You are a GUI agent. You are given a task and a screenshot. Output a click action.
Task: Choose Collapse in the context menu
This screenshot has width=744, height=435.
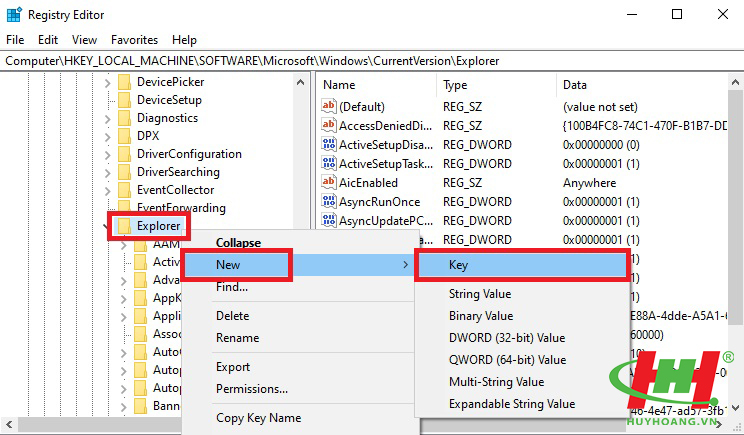(x=300, y=243)
